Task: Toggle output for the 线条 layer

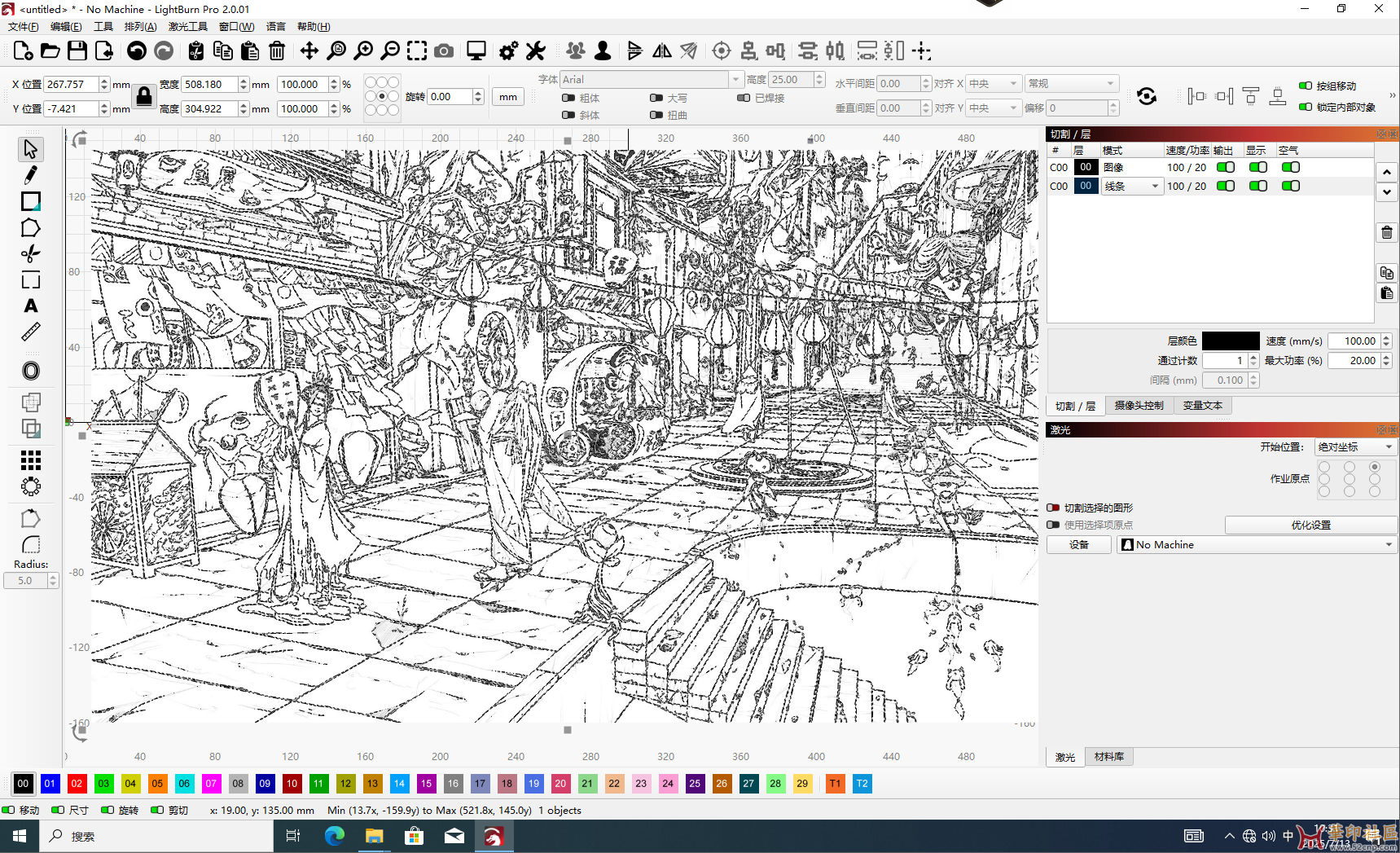Action: tap(1226, 186)
